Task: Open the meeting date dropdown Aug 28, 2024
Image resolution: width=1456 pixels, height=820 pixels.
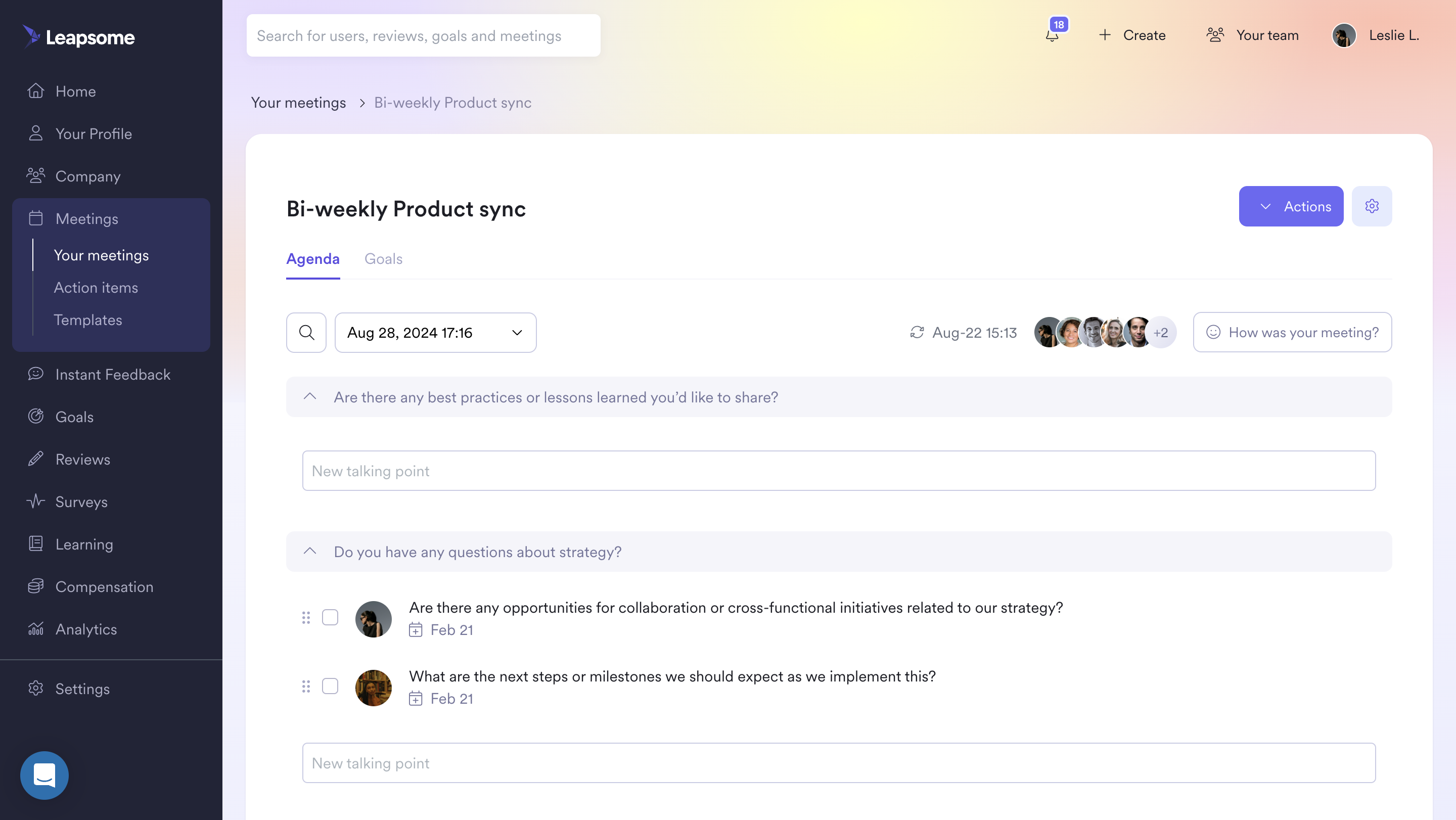Action: pos(435,332)
